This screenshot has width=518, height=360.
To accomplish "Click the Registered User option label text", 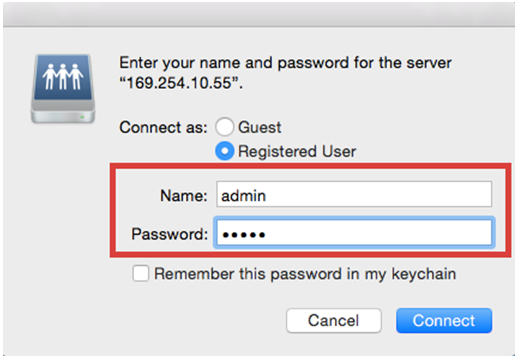I will pos(297,151).
